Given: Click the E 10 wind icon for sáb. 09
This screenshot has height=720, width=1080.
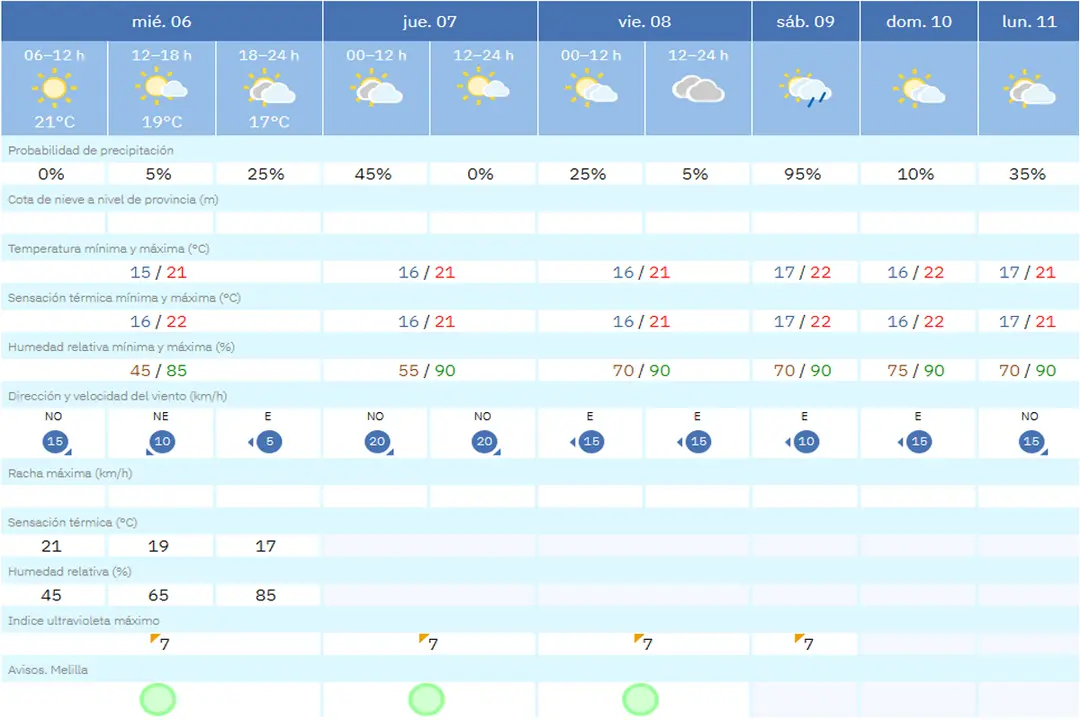Looking at the screenshot, I should click(802, 442).
